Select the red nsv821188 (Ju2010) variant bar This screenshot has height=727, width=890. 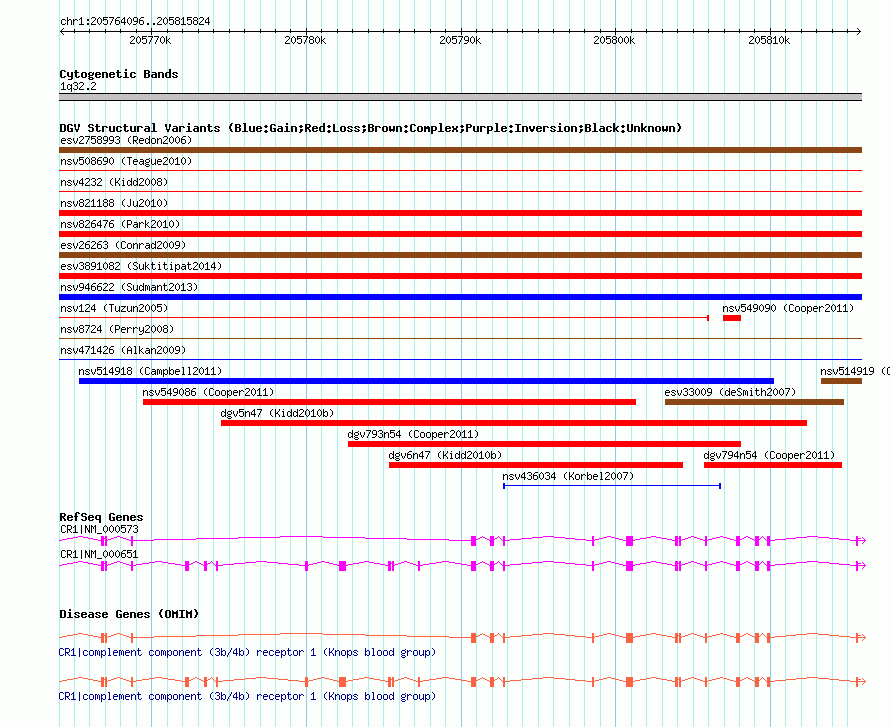[x=460, y=213]
